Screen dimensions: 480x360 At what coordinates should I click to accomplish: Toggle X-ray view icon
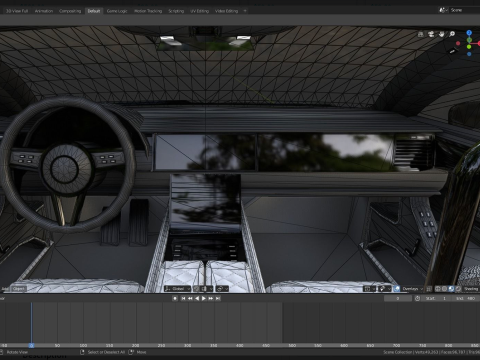point(429,289)
